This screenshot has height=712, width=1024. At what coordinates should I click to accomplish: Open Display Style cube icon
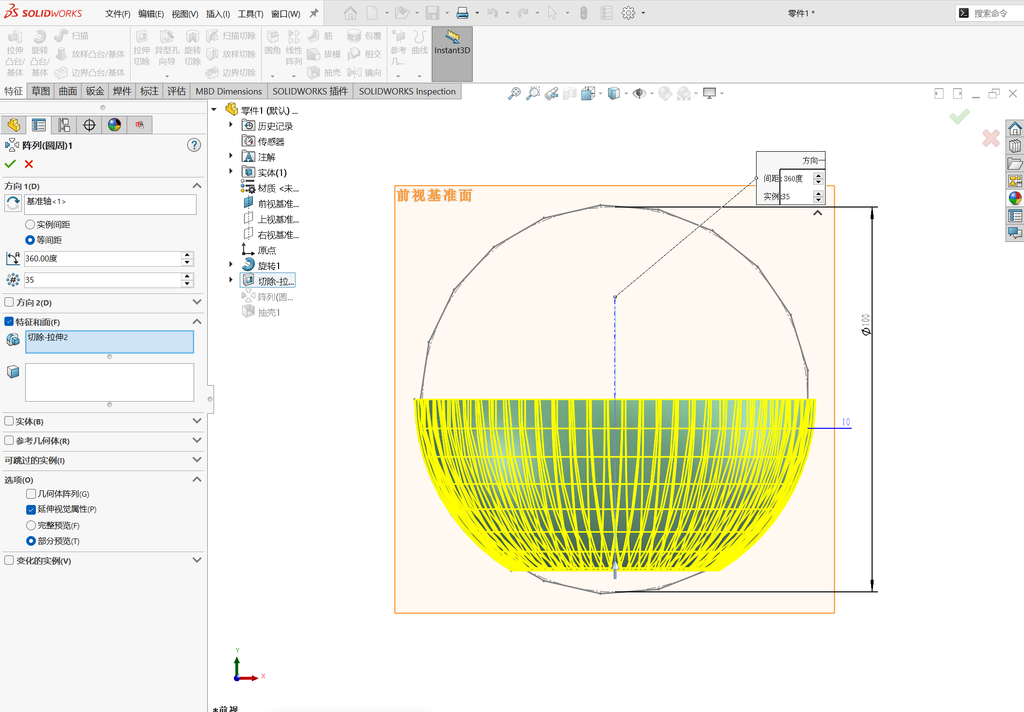coord(613,93)
